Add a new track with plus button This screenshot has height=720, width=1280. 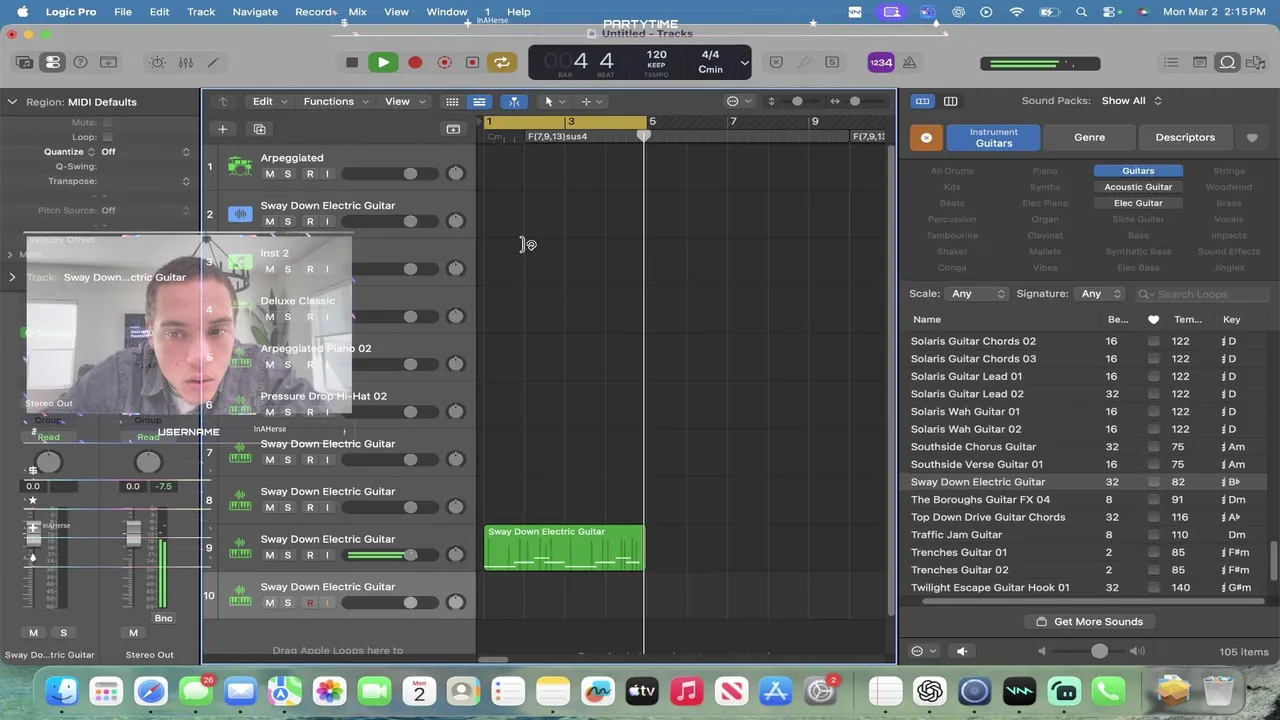[x=223, y=129]
